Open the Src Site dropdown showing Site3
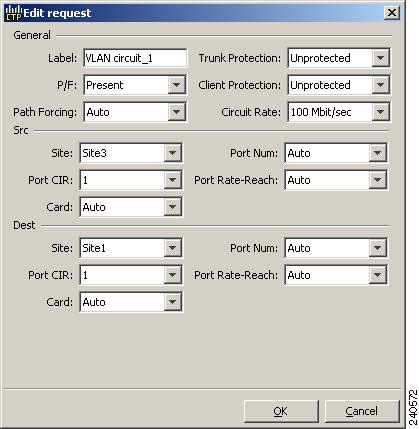 pyautogui.click(x=131, y=153)
